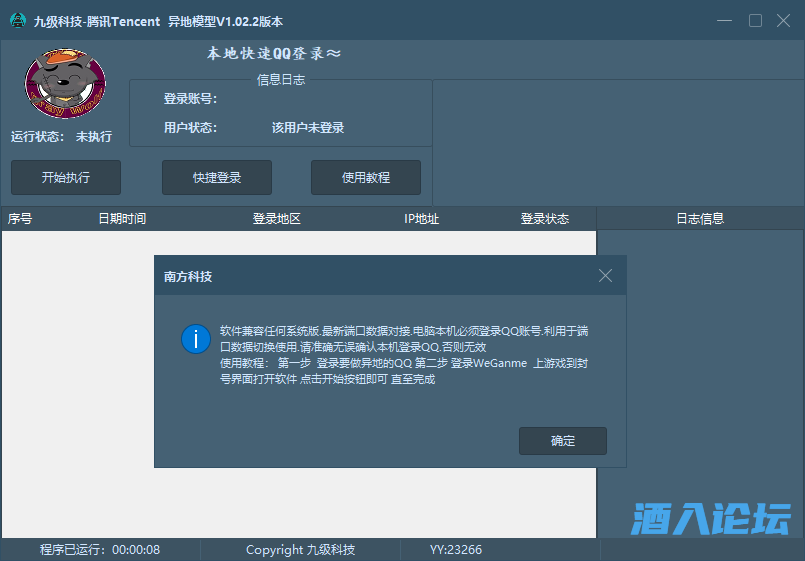Close the main 九级科技 window
This screenshot has height=561, width=805.
click(784, 21)
